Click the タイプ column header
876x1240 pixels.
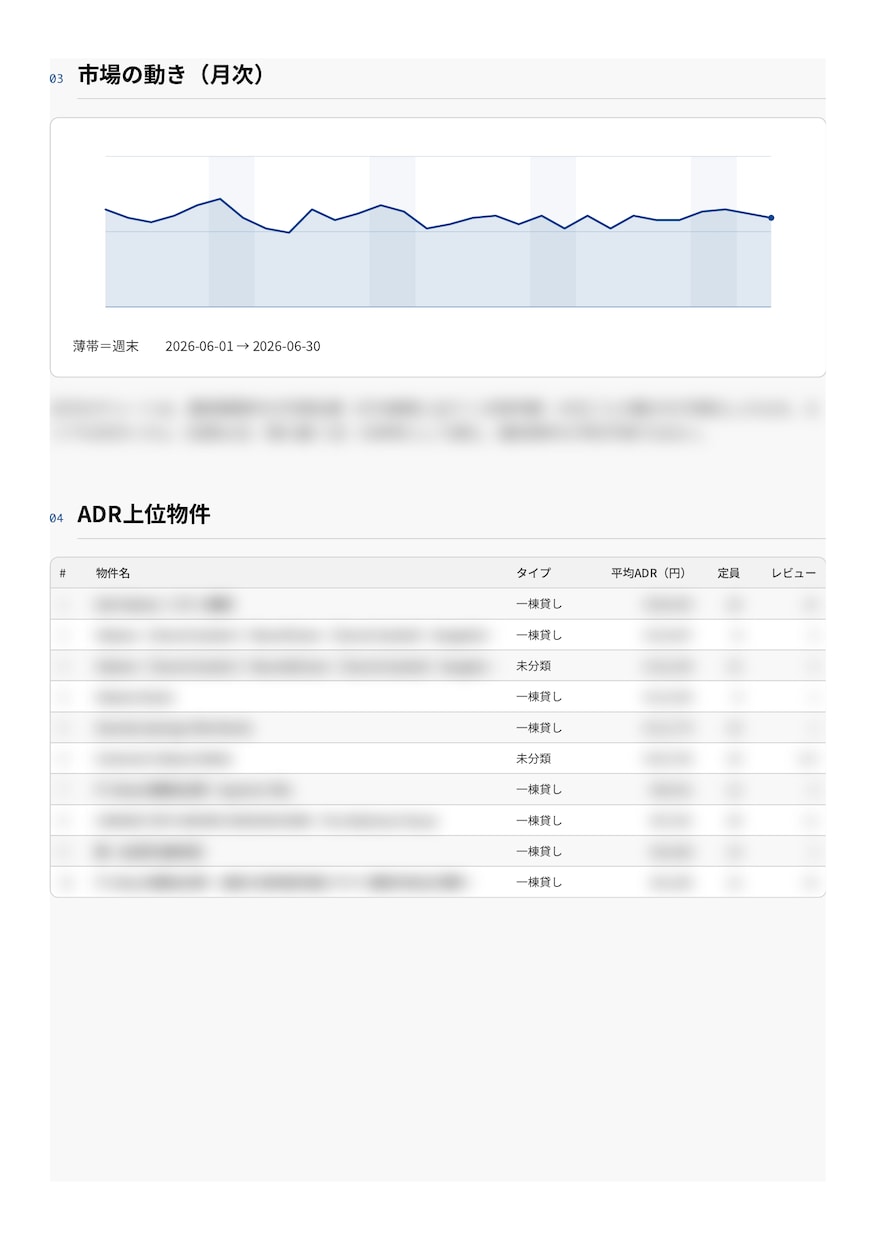click(x=533, y=574)
